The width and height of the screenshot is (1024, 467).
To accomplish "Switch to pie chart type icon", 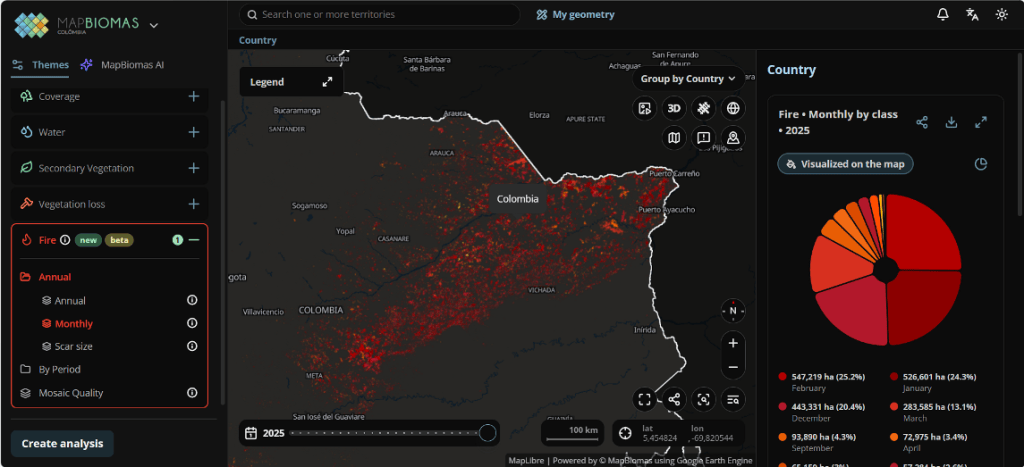I will [x=980, y=164].
